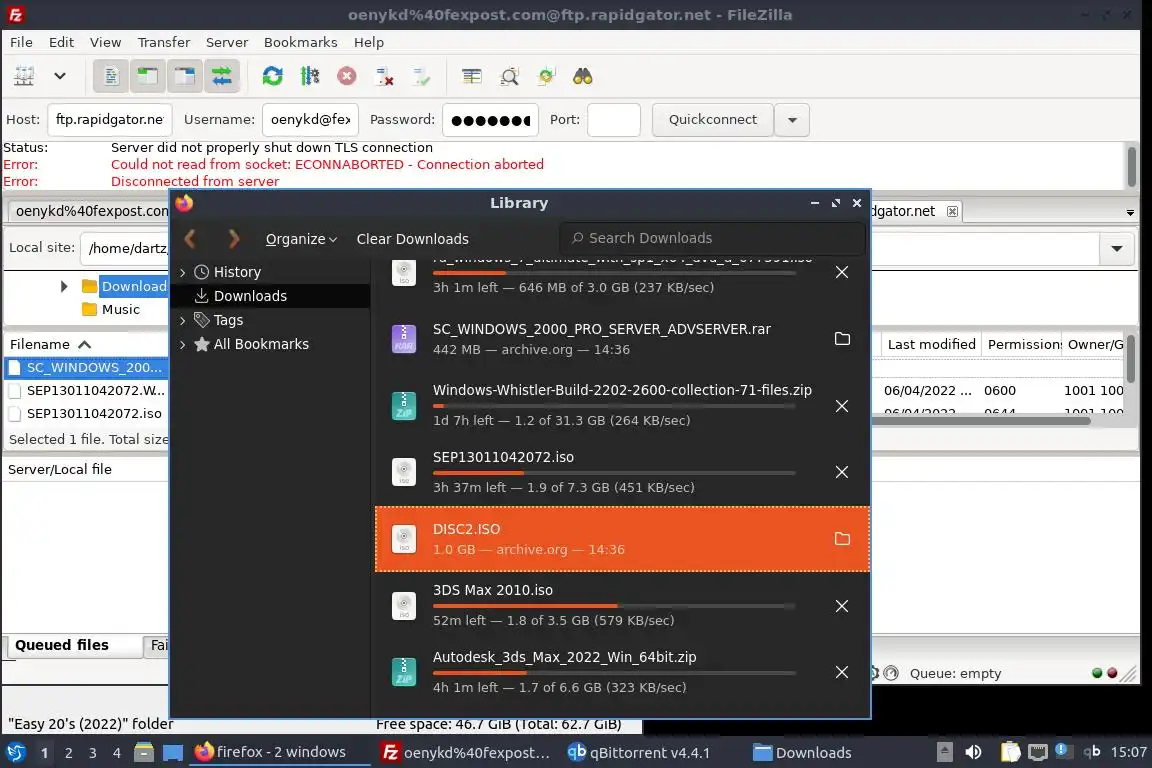
Task: Switch to Queued files tab
Action: (x=73, y=645)
